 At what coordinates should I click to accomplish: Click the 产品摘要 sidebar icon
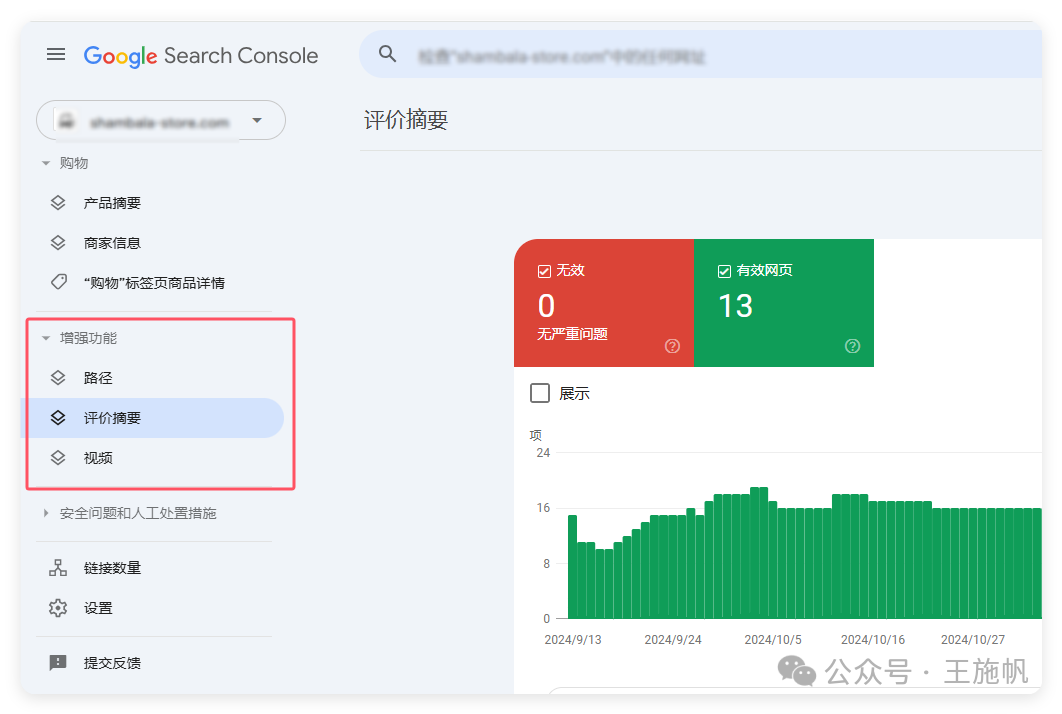pyautogui.click(x=59, y=202)
